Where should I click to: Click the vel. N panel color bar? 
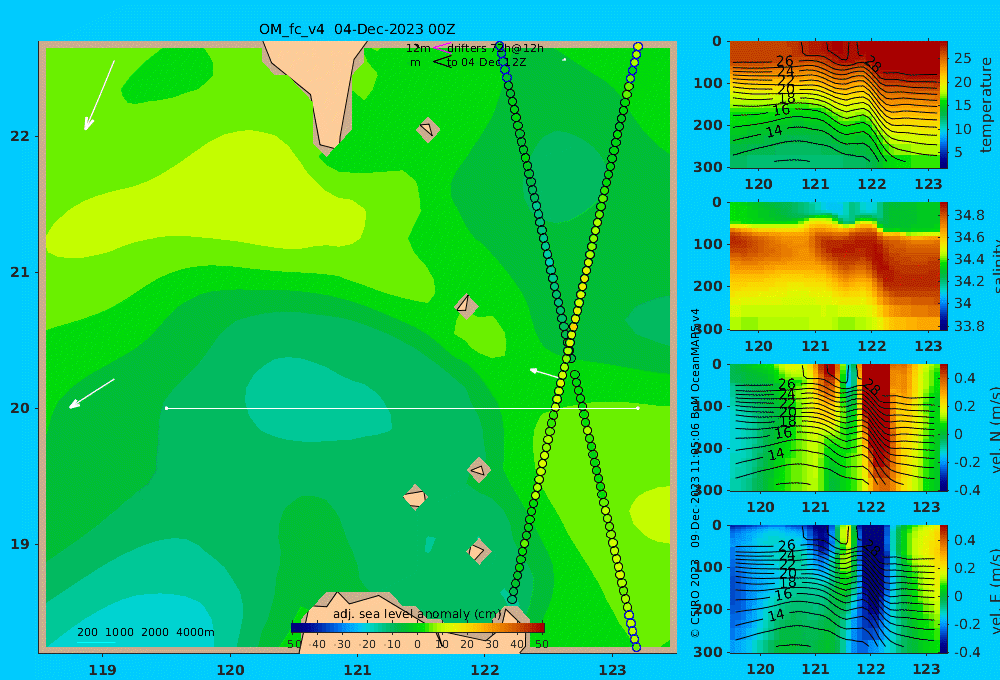tap(944, 427)
